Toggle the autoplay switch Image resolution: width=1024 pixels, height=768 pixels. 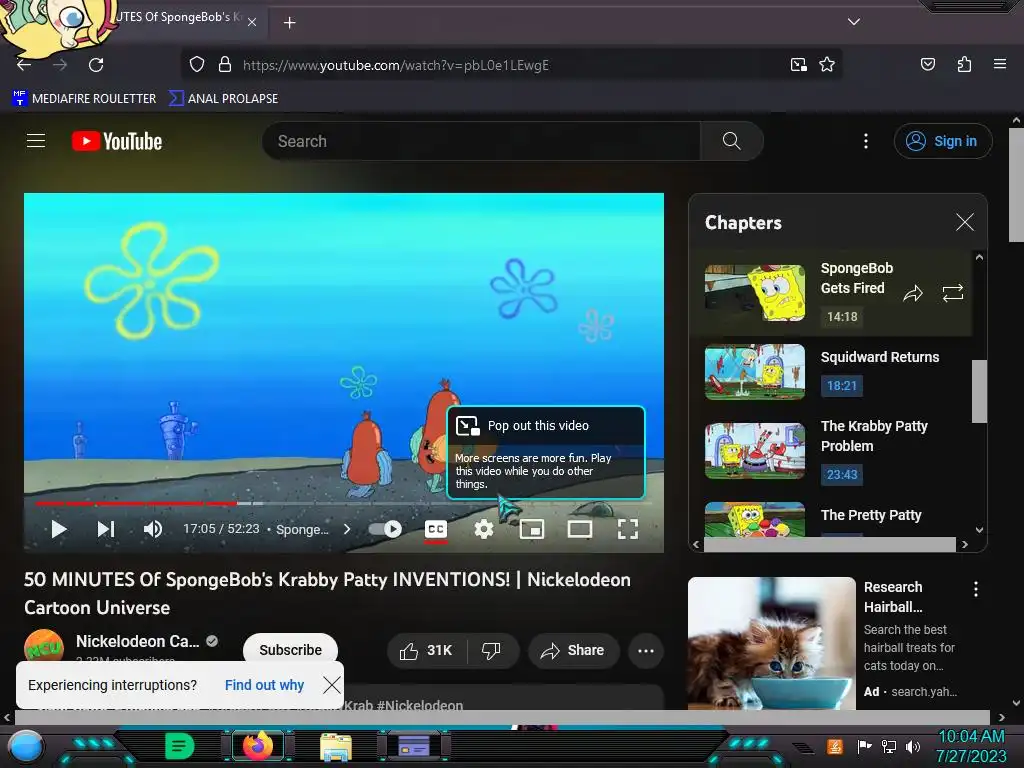point(385,529)
